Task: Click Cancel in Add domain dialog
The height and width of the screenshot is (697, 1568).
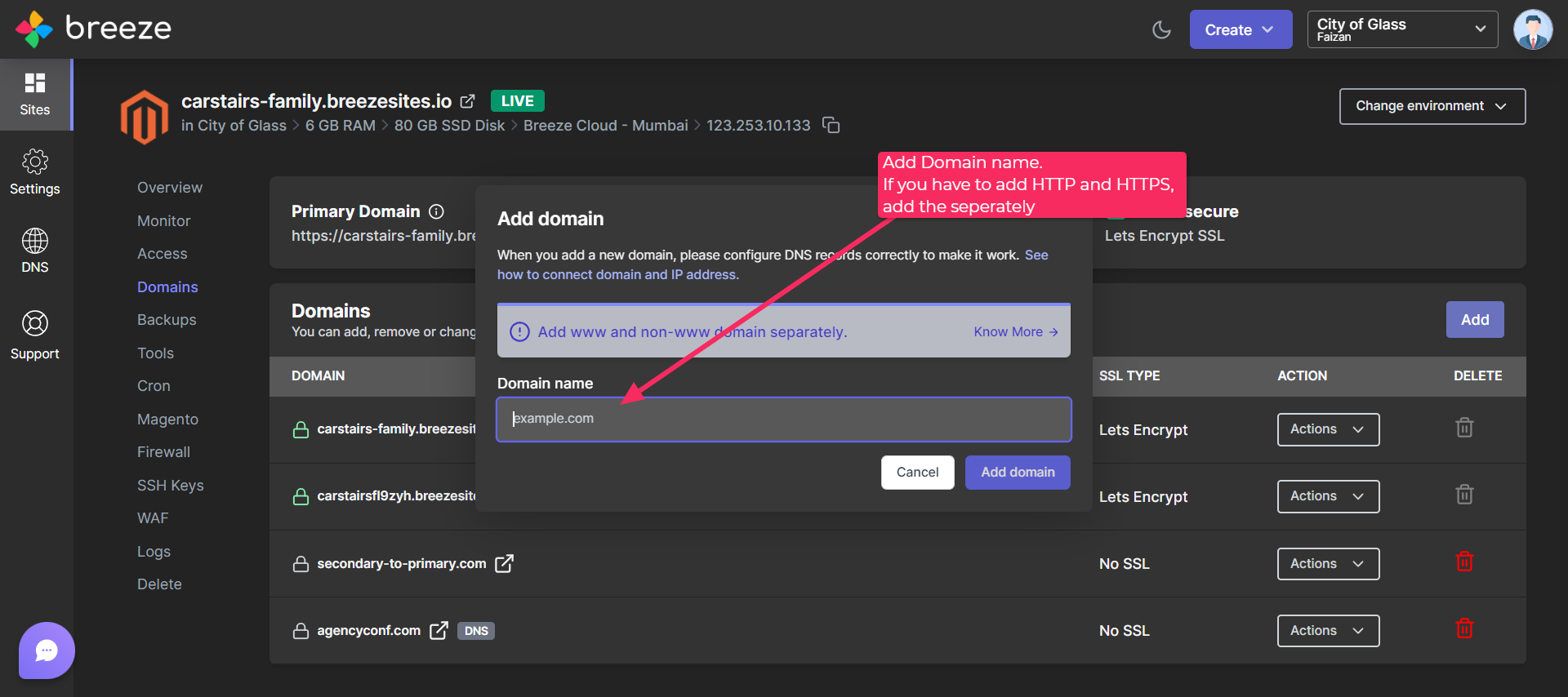Action: 918,473
